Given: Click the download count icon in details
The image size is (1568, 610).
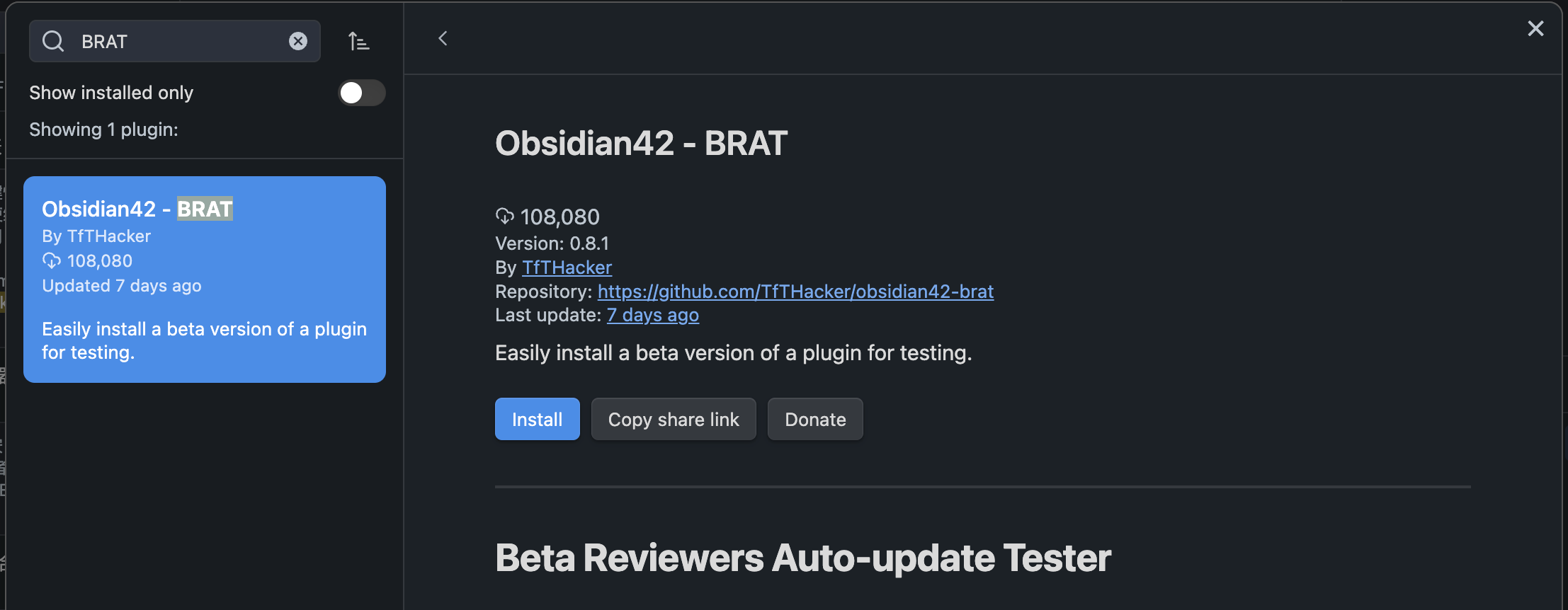Looking at the screenshot, I should point(504,216).
